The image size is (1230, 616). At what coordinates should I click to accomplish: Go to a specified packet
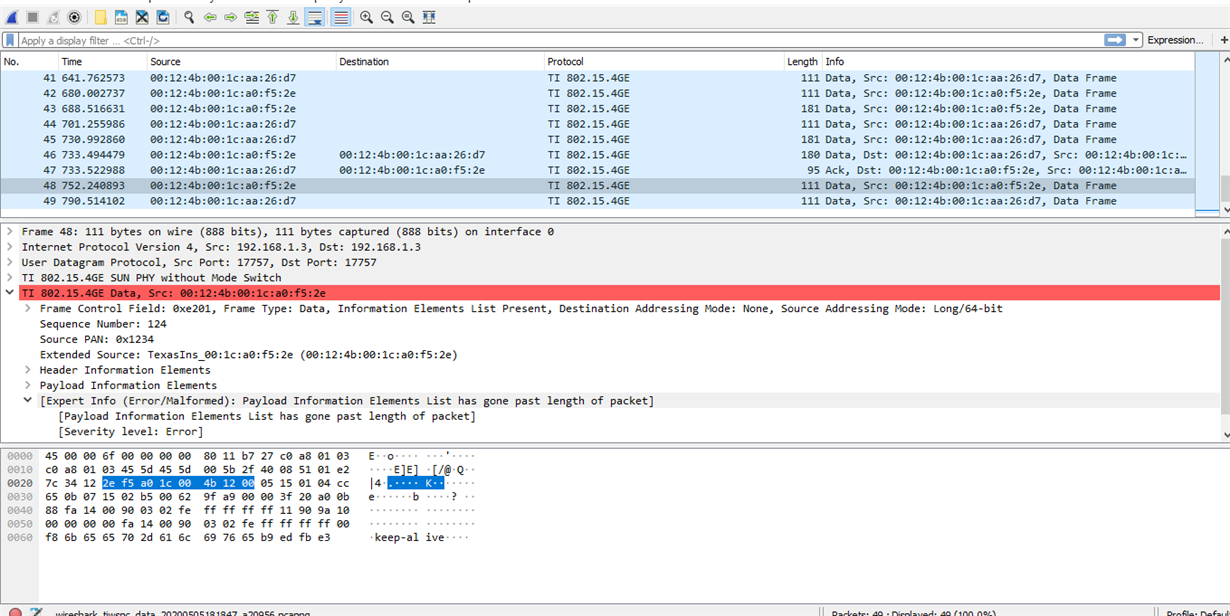[x=252, y=17]
